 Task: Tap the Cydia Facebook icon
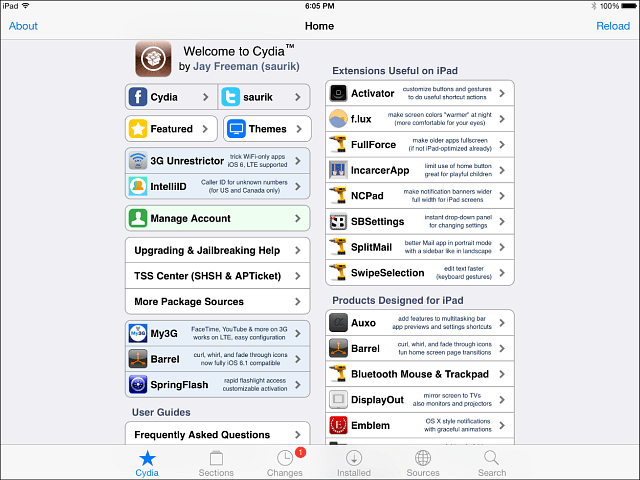pyautogui.click(x=138, y=97)
